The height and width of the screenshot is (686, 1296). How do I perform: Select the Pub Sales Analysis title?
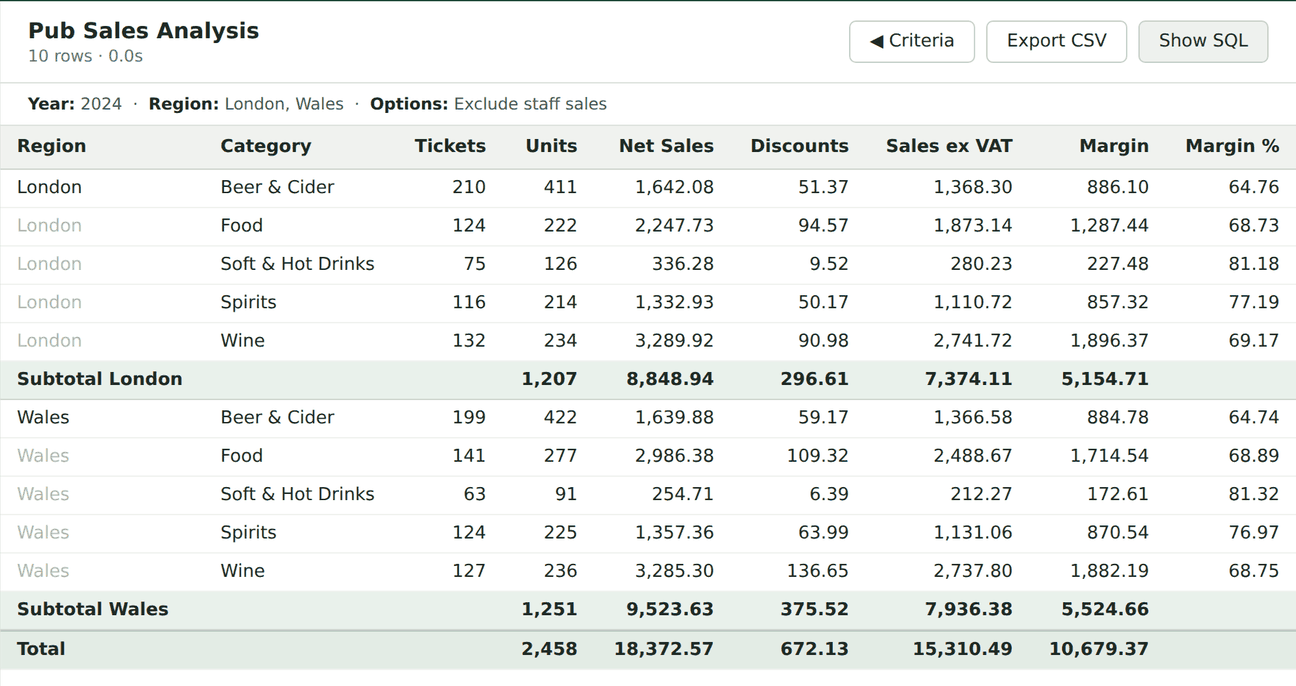[x=143, y=31]
